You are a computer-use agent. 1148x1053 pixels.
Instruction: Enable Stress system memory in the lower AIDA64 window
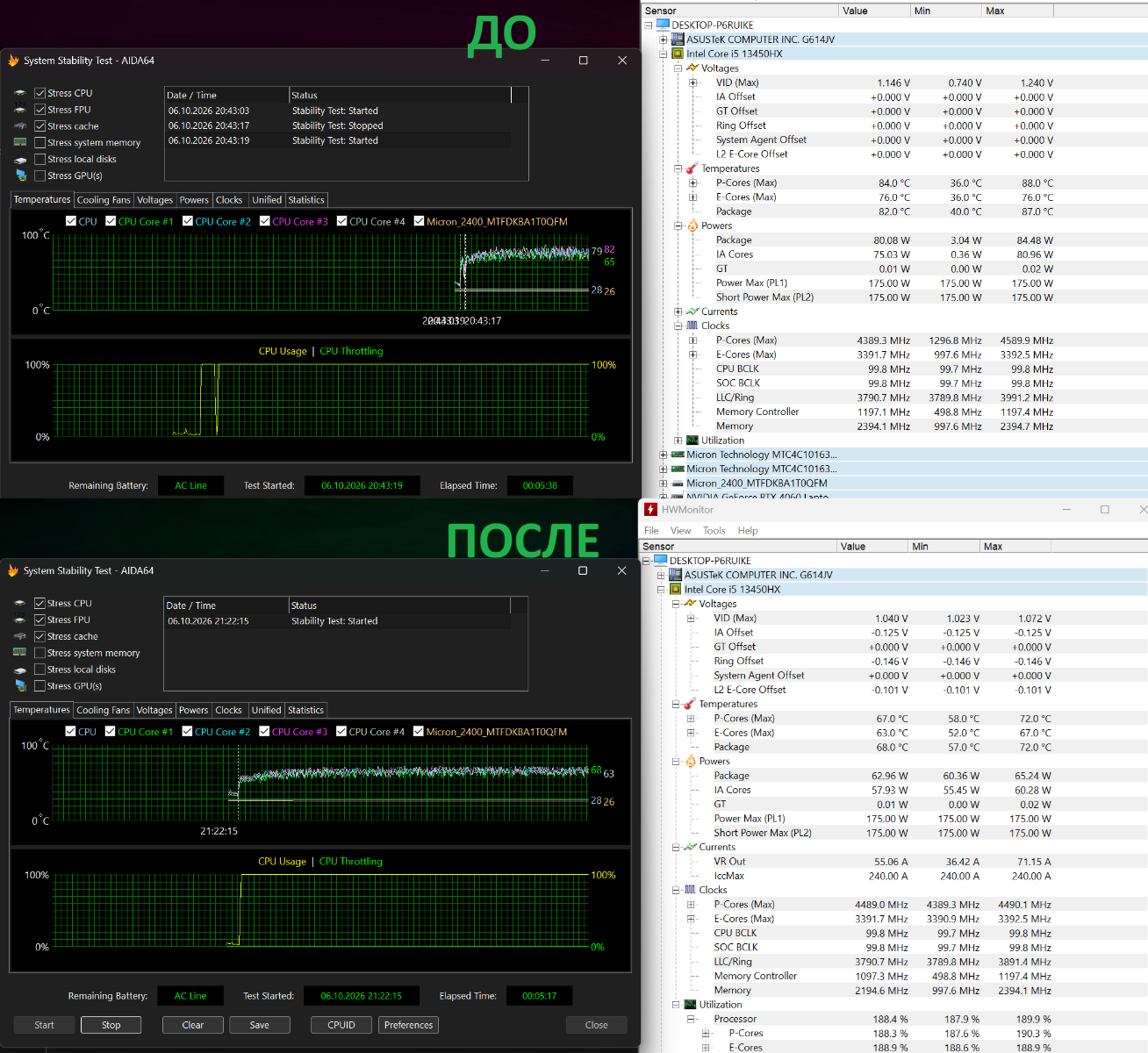(39, 653)
